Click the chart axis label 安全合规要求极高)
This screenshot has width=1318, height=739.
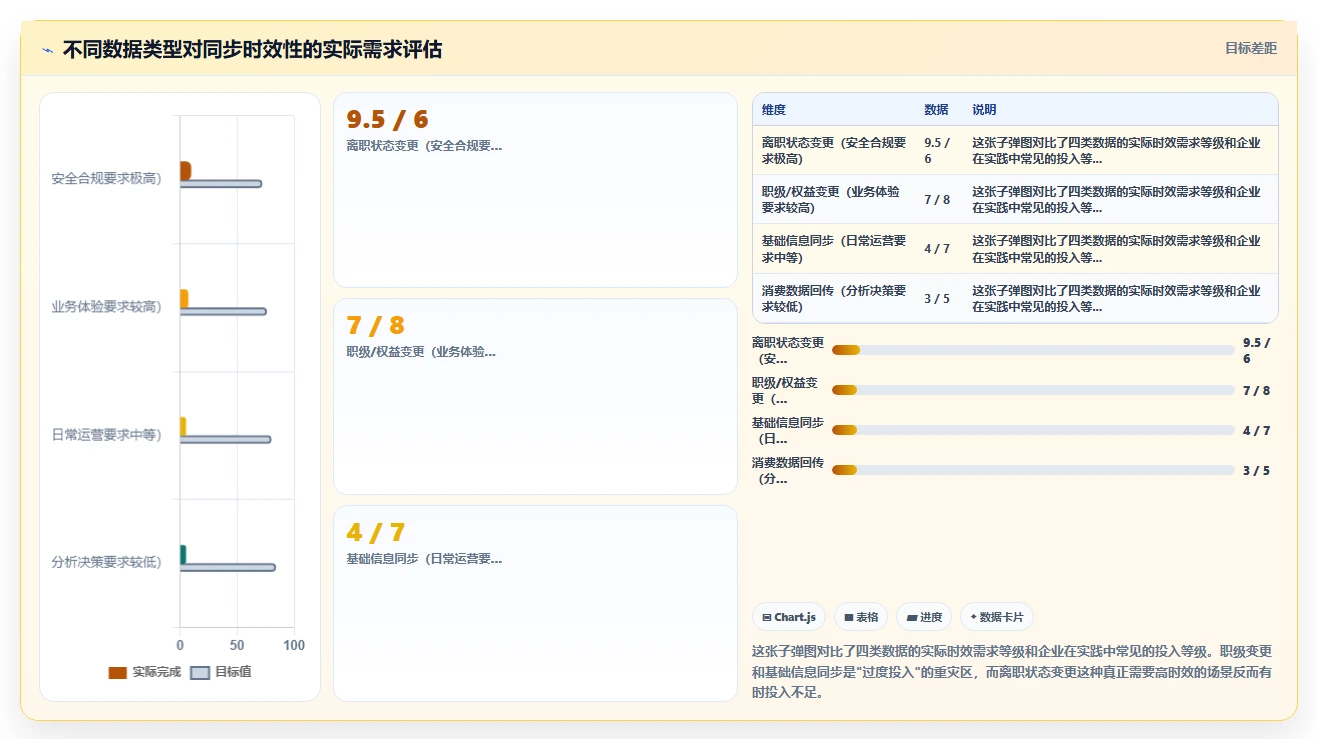tap(106, 179)
